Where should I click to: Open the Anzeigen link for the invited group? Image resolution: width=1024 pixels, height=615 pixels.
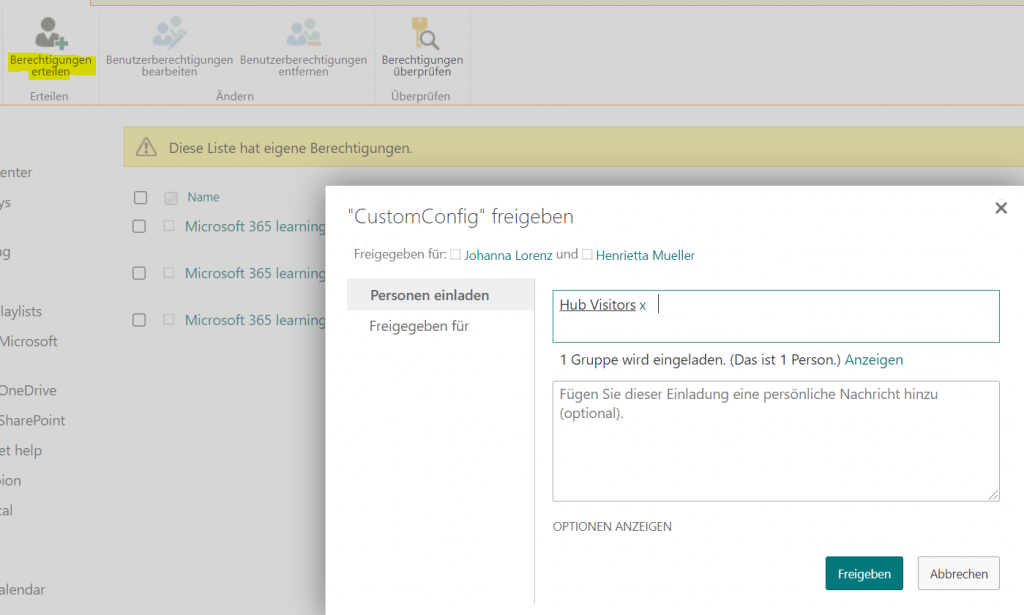click(874, 360)
